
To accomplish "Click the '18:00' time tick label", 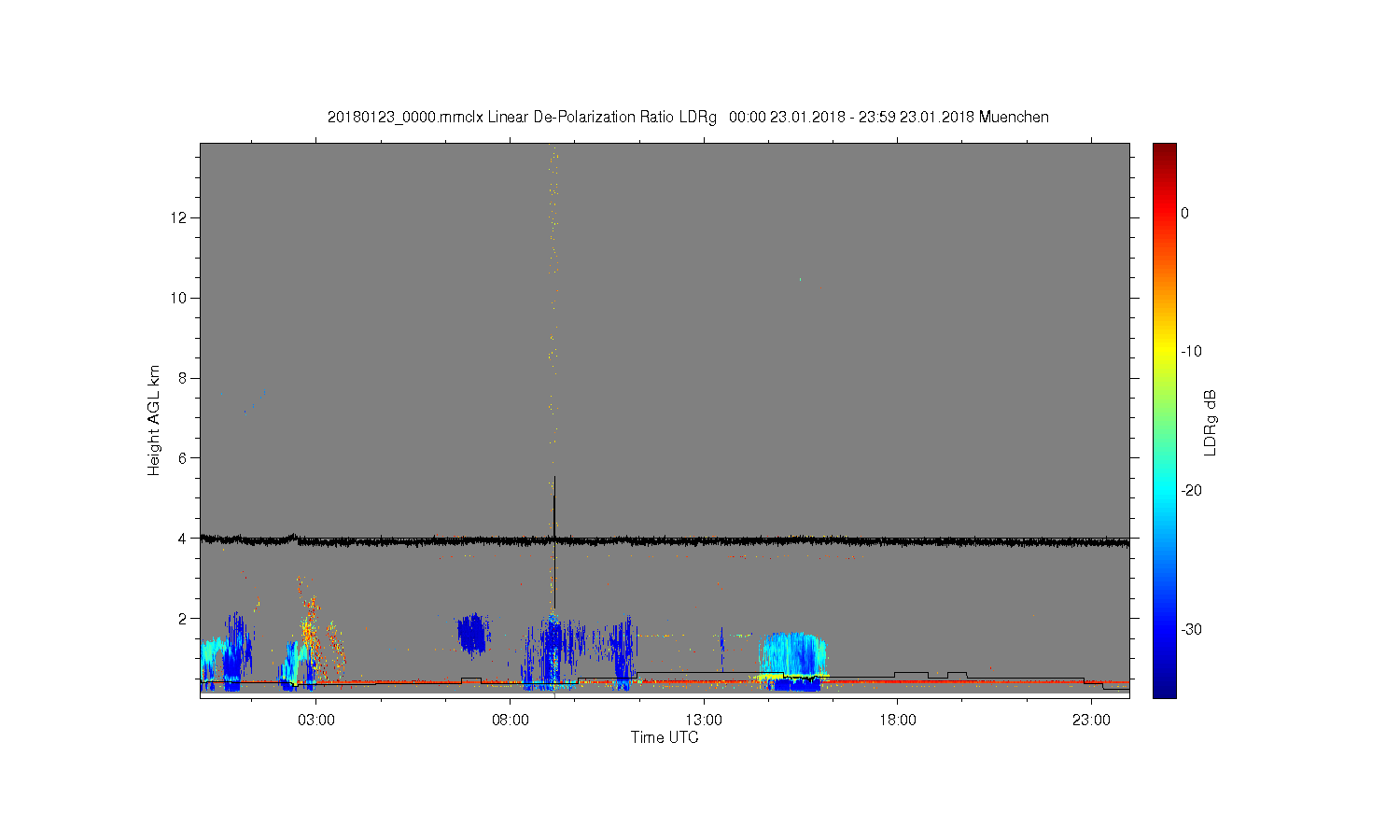I will click(897, 721).
